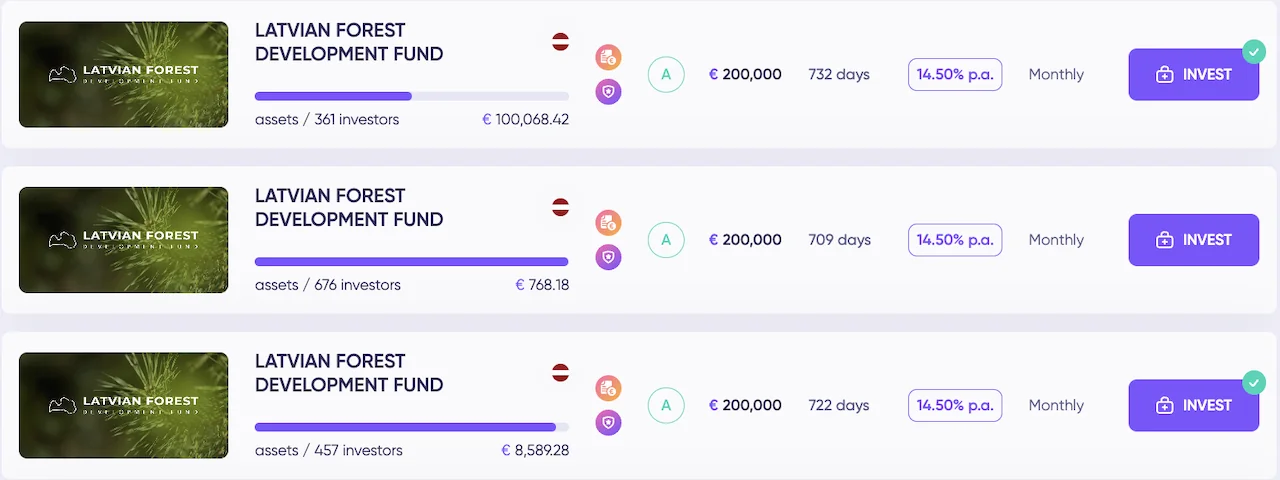
Task: Click the green checkmark badge on the 722-day Invest button
Action: (x=1253, y=382)
